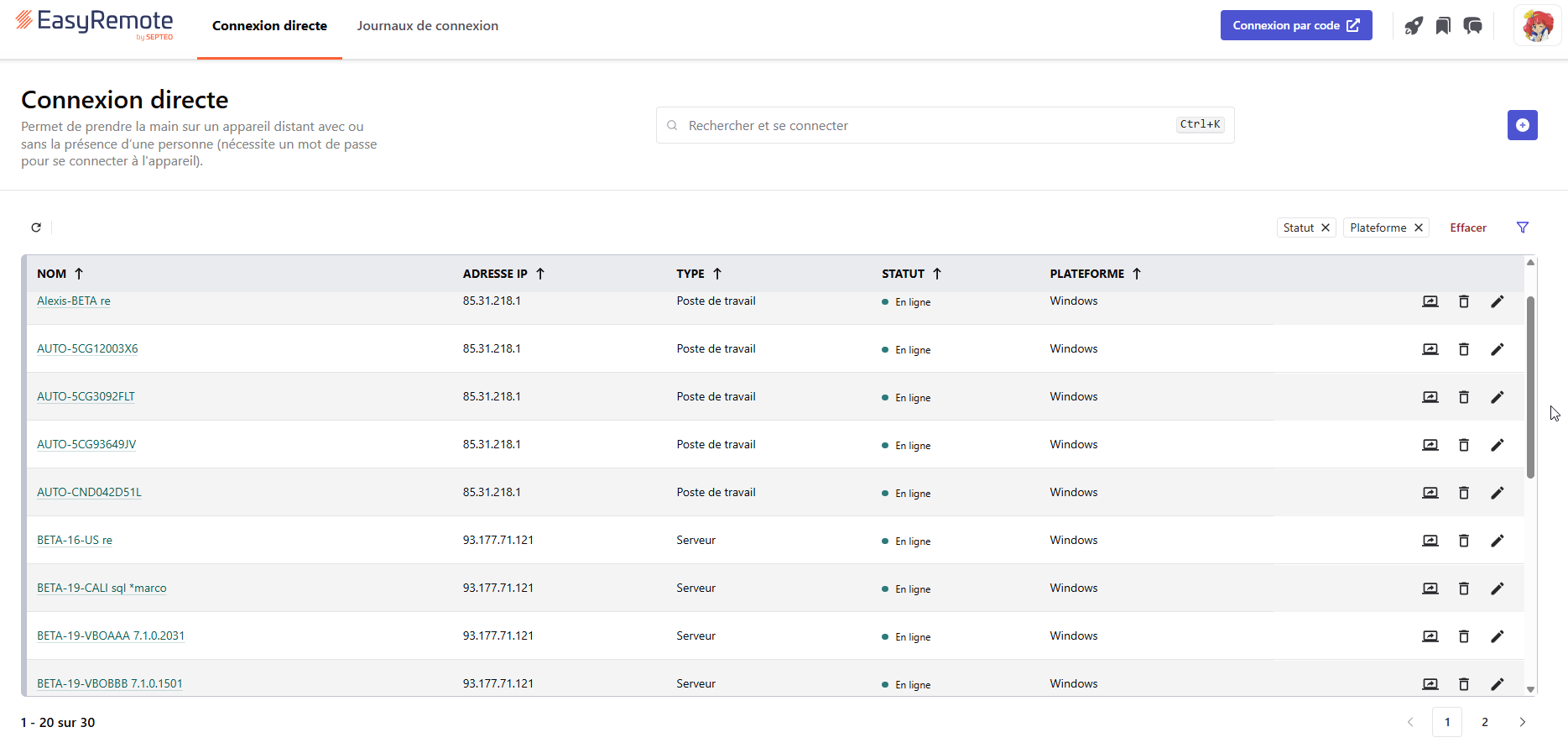
Task: Sort table by PLATEFORME column
Action: tap(1096, 274)
